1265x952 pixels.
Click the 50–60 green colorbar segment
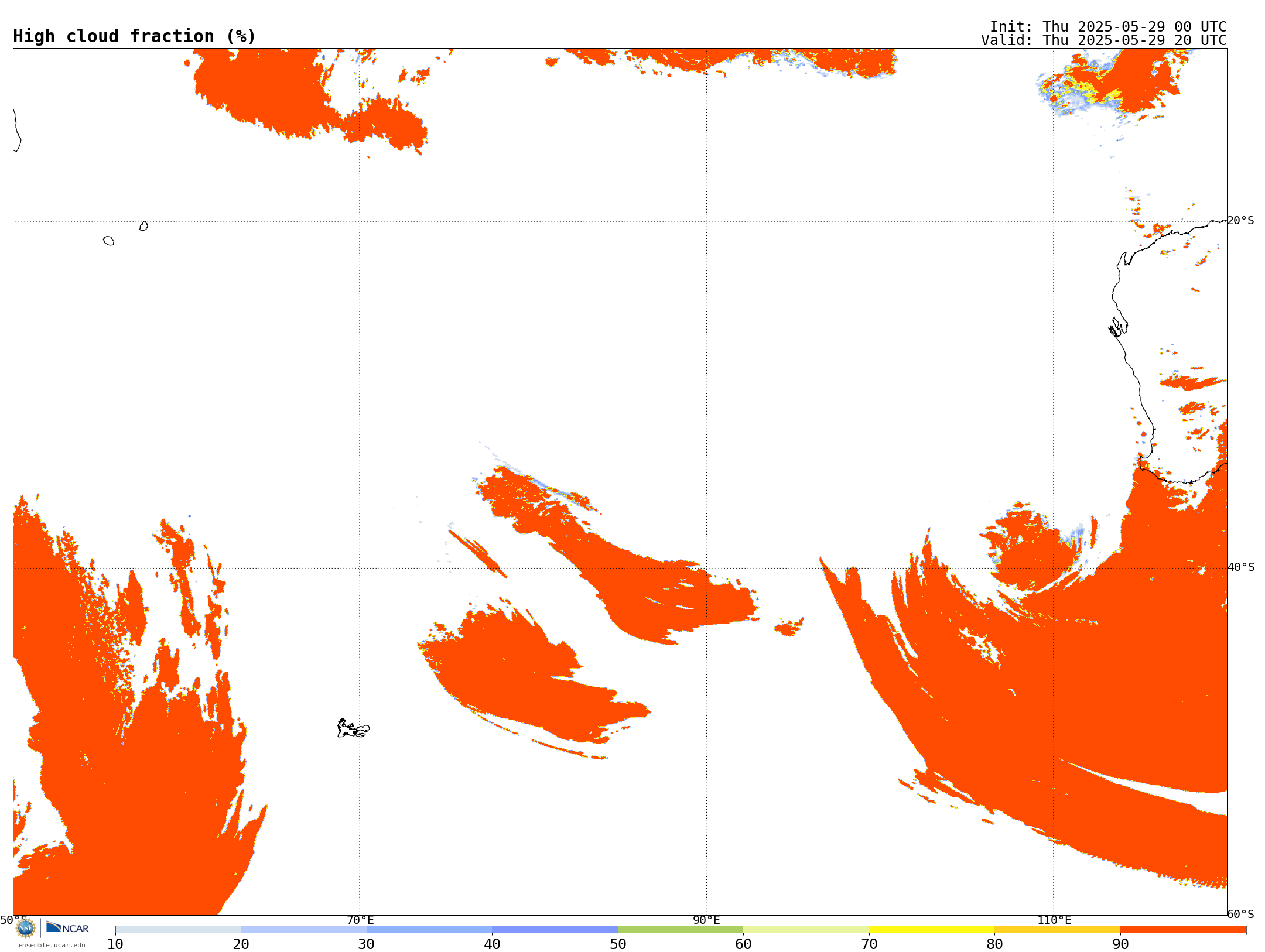point(681,930)
